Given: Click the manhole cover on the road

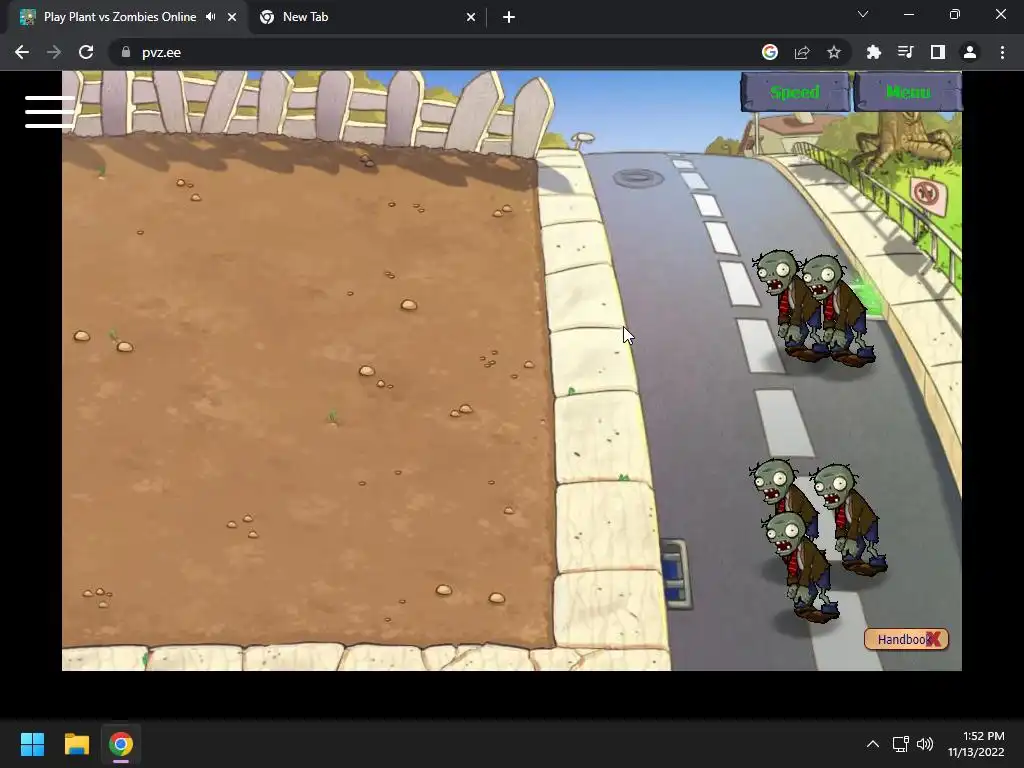Looking at the screenshot, I should (638, 178).
